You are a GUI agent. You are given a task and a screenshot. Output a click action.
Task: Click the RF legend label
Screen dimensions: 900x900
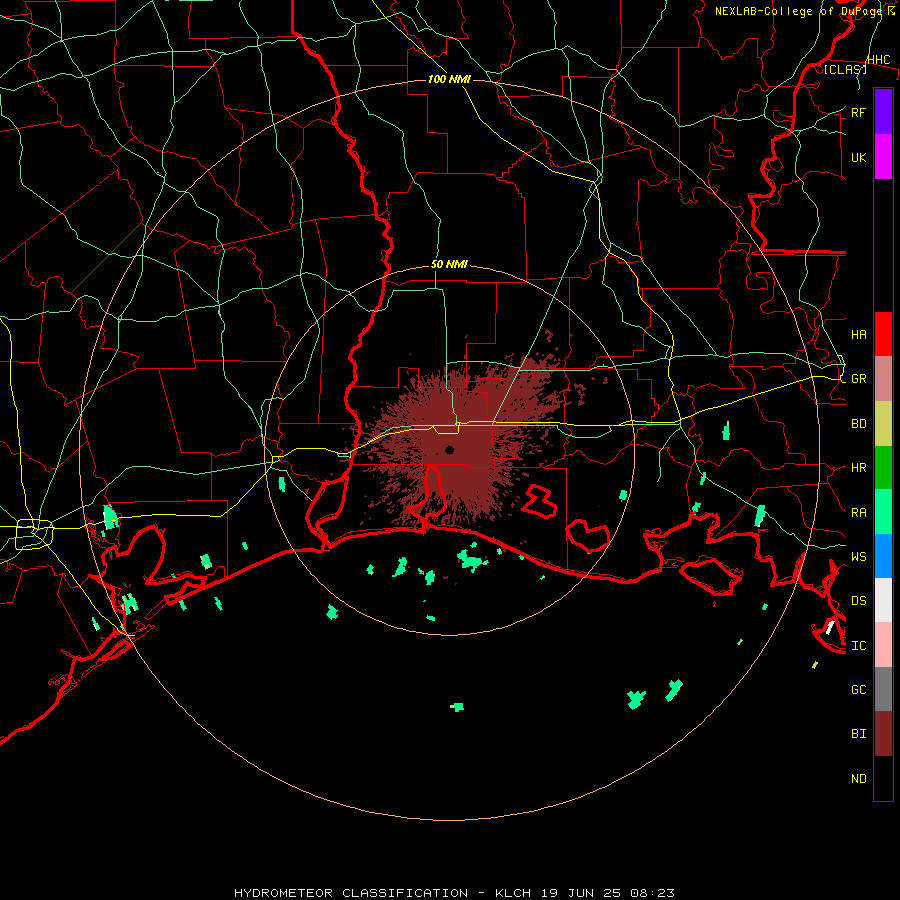click(x=858, y=112)
